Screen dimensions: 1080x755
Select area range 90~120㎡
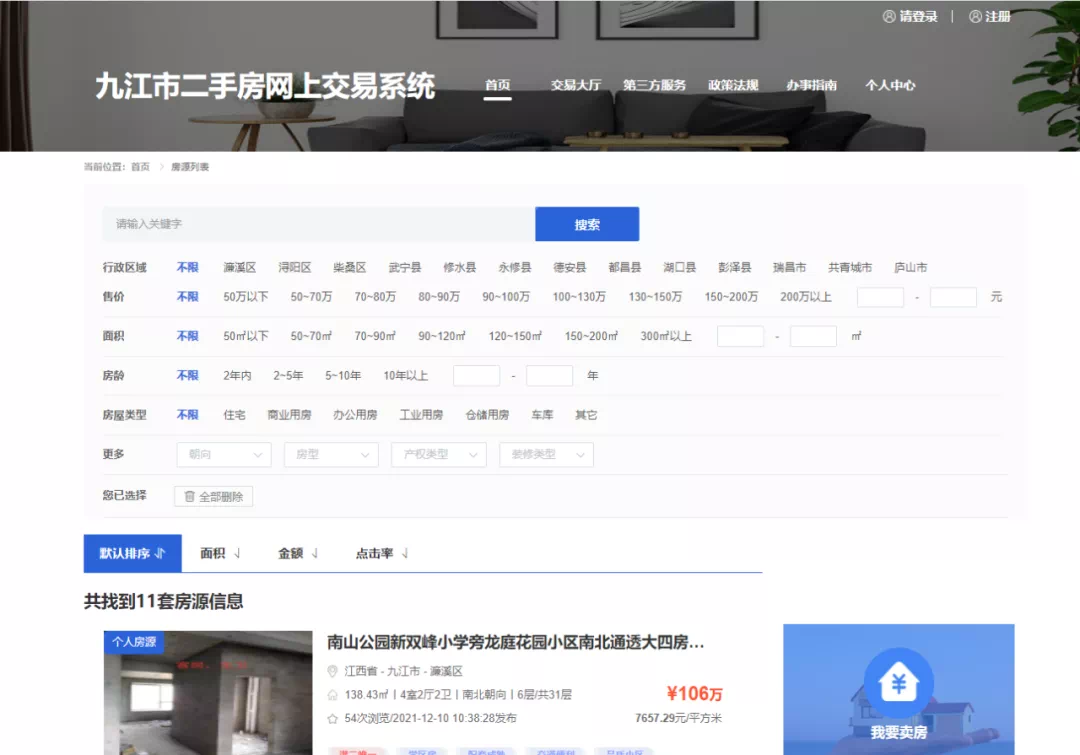pyautogui.click(x=442, y=336)
